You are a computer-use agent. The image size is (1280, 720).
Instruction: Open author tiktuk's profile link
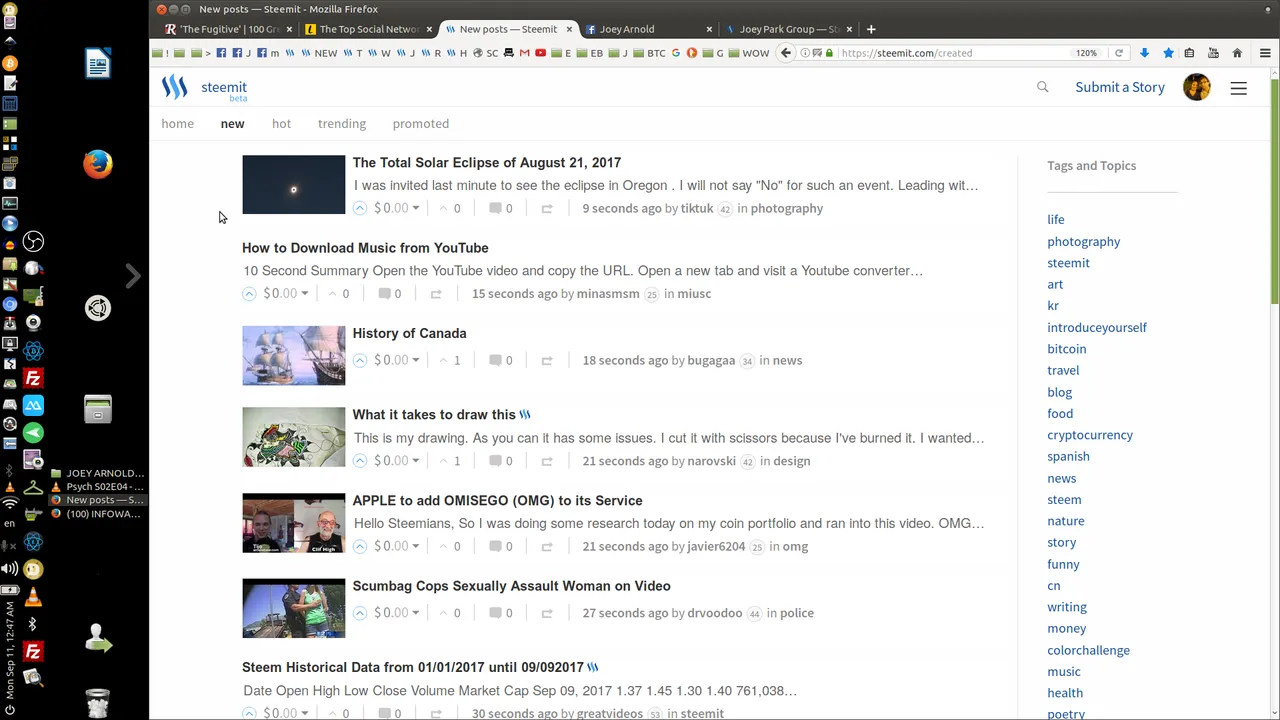[697, 208]
